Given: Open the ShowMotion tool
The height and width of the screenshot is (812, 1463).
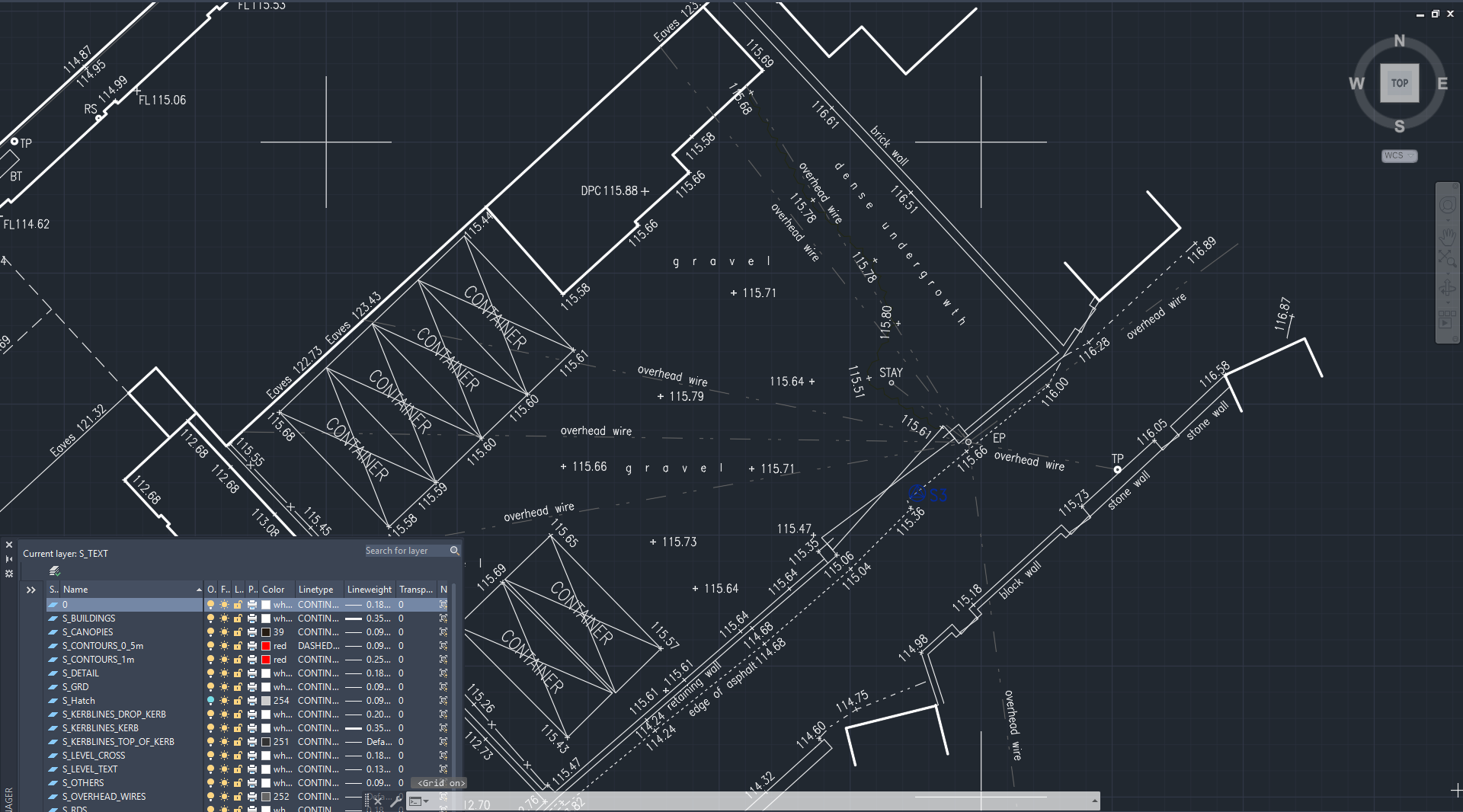Looking at the screenshot, I should click(x=1447, y=319).
